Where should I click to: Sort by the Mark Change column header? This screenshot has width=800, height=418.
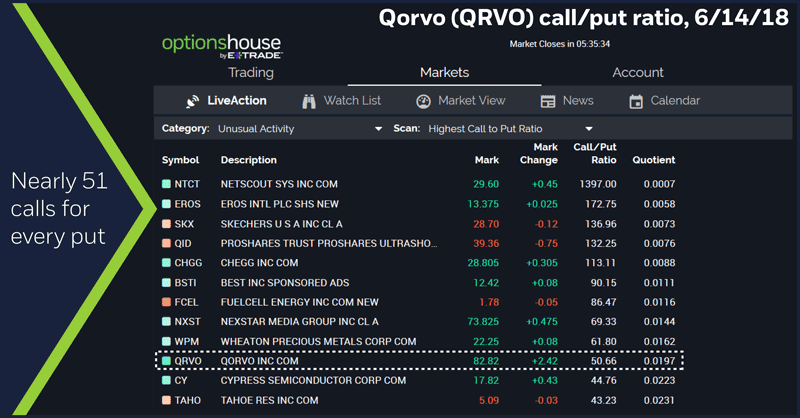tap(539, 153)
